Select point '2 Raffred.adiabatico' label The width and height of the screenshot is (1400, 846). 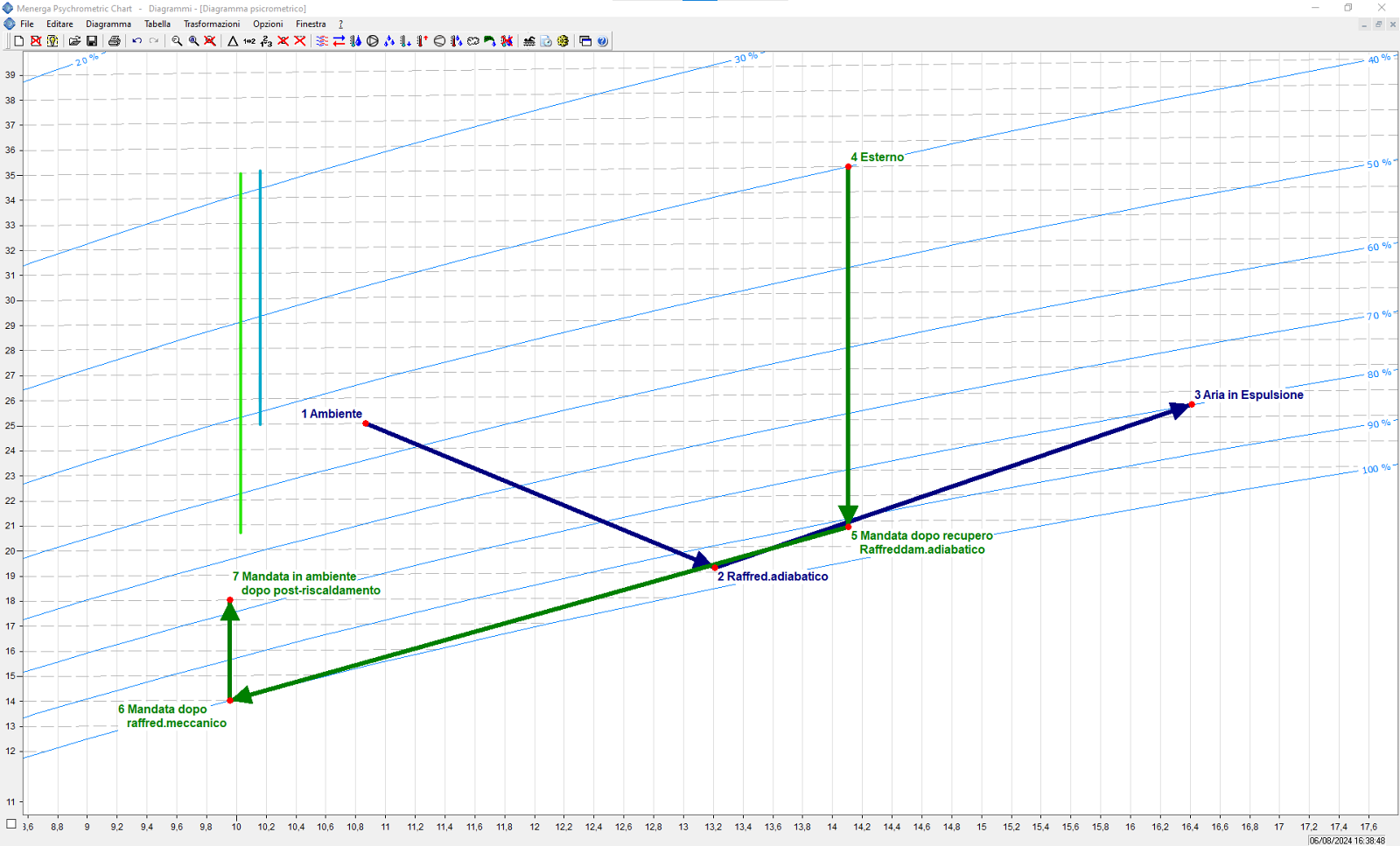tap(773, 577)
